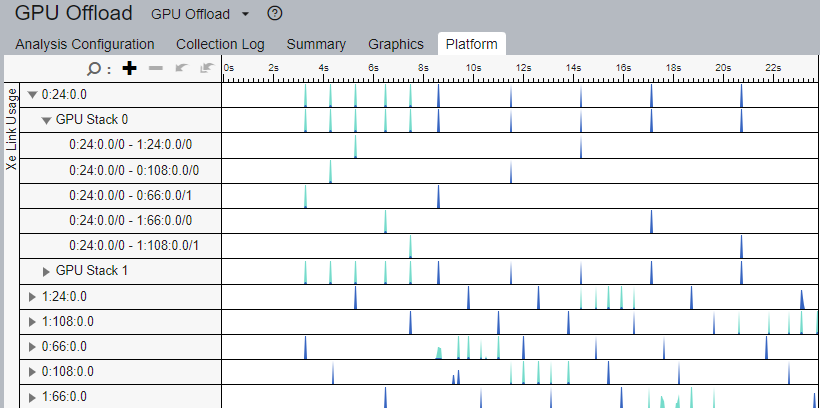This screenshot has height=408, width=820.
Task: Zoom out with the minus icon
Action: point(156,68)
